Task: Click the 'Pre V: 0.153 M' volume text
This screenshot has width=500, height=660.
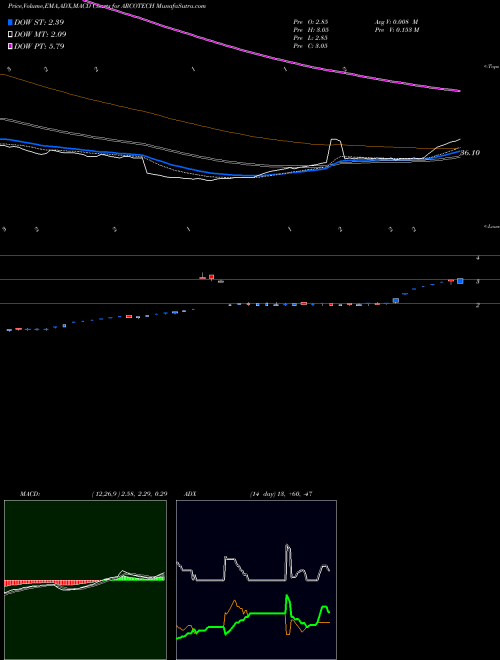Action: 397,30
